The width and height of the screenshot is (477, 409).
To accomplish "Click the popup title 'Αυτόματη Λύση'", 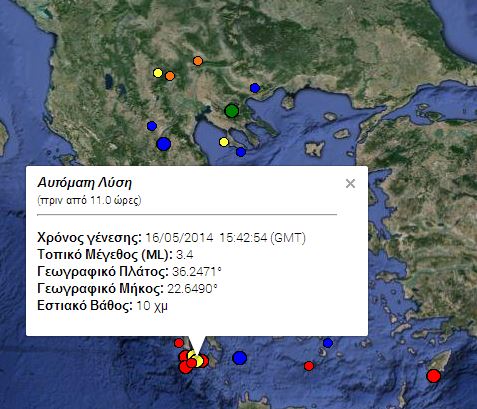I will click(x=85, y=183).
